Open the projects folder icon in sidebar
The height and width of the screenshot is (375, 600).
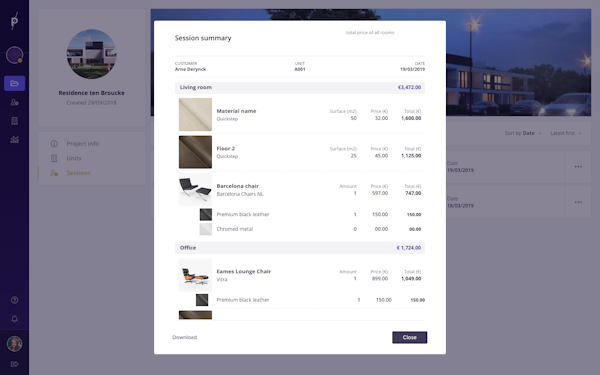pyautogui.click(x=15, y=83)
